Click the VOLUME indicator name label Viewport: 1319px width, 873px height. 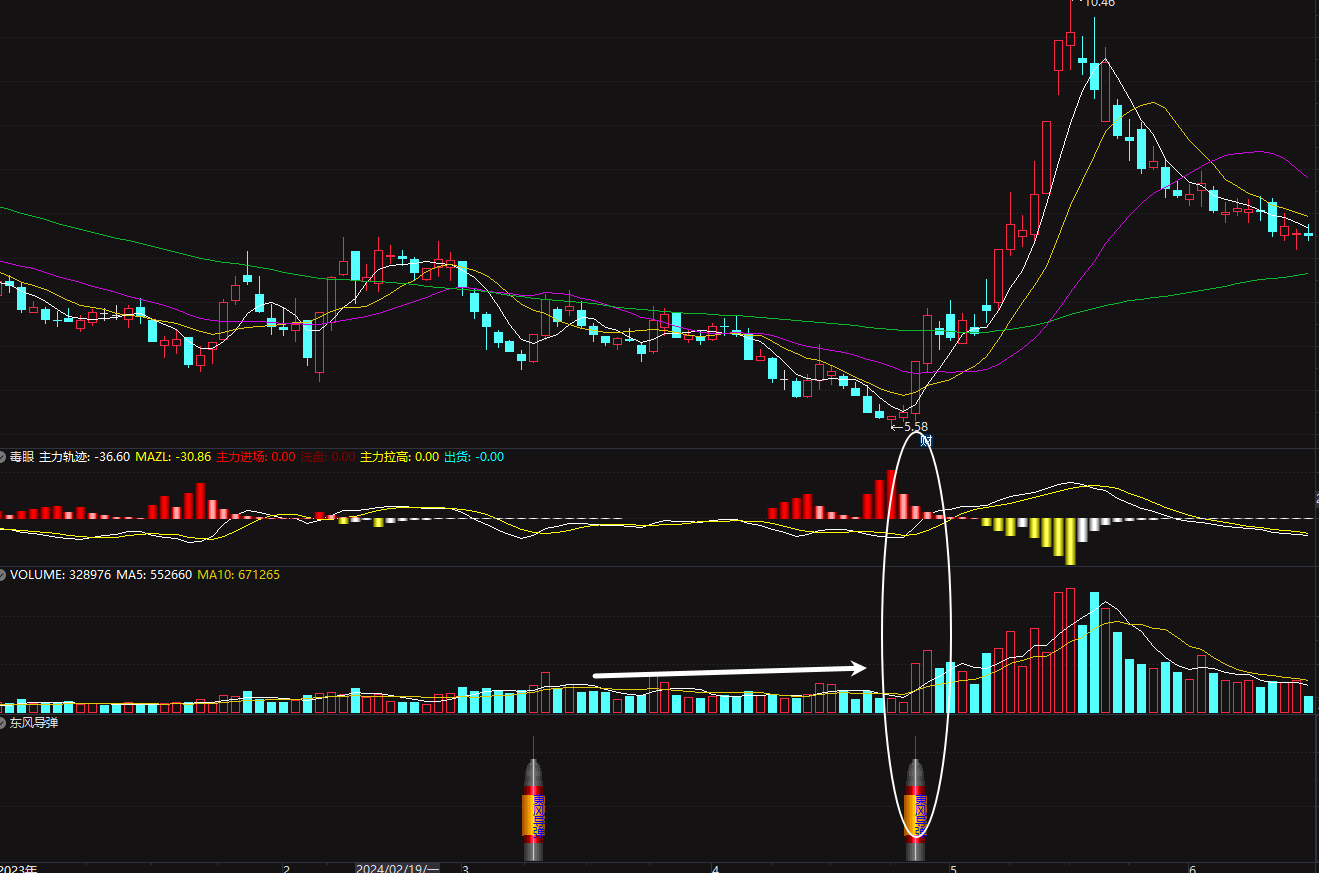coord(36,575)
